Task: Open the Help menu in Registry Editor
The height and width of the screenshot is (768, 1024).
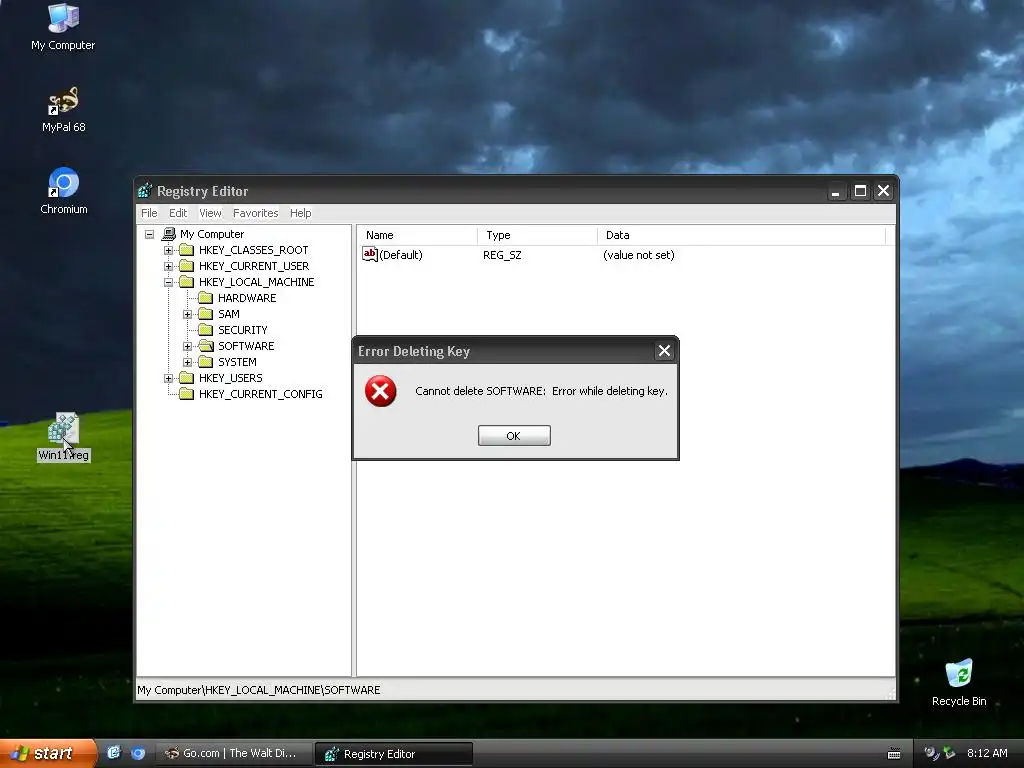Action: [300, 213]
